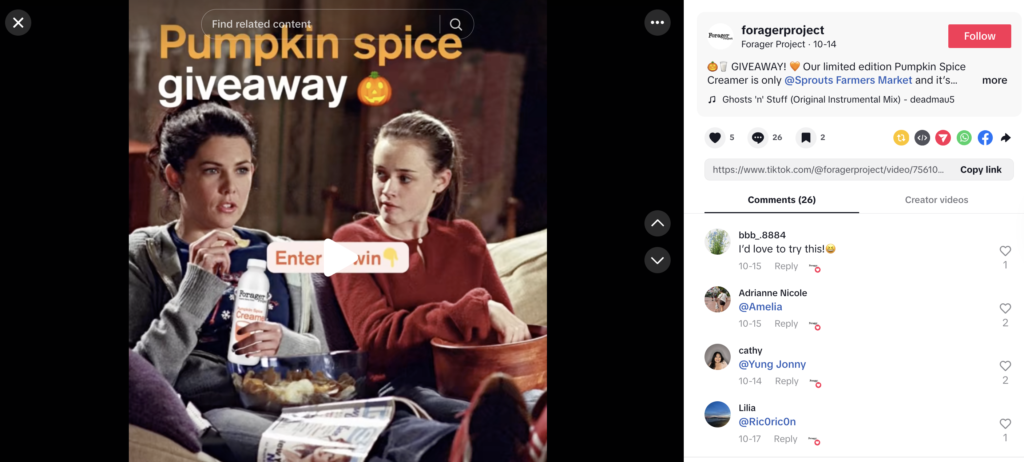The image size is (1024, 462).
Task: Open comments via speech bubble icon
Action: [758, 138]
